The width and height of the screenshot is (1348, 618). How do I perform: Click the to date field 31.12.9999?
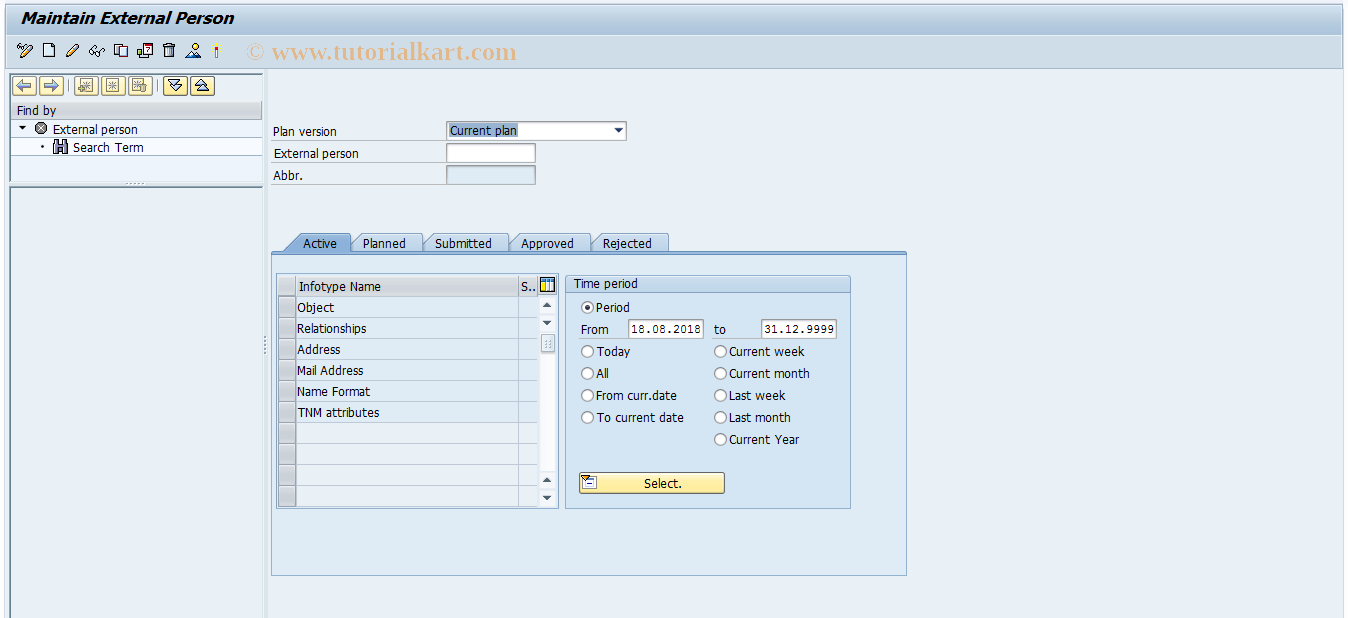tap(799, 329)
